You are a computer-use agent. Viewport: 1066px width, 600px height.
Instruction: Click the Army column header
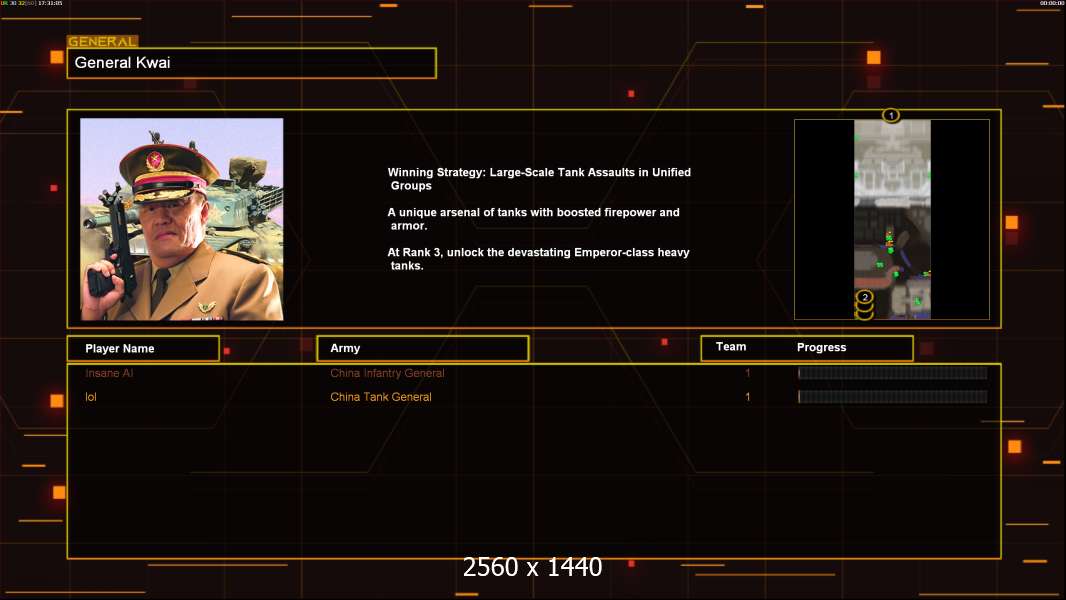(x=423, y=349)
